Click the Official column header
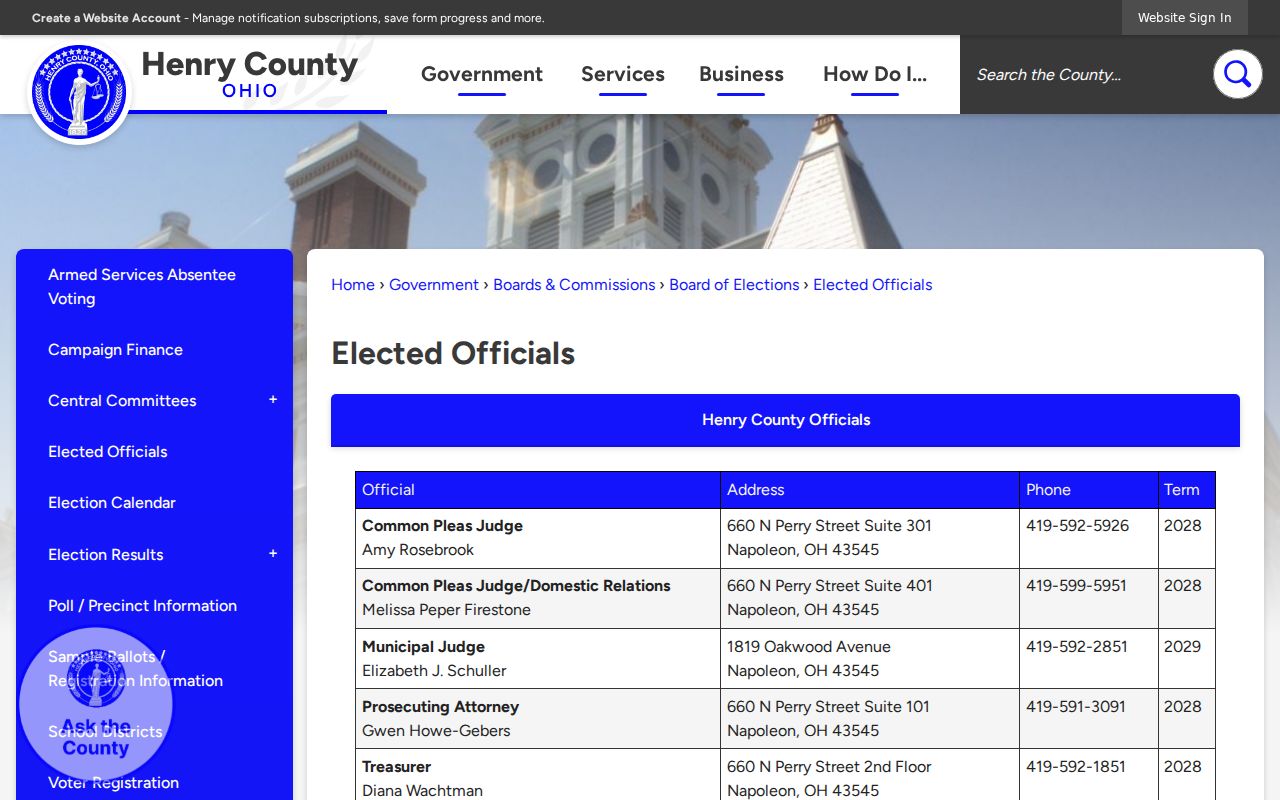The height and width of the screenshot is (800, 1280). pos(538,490)
